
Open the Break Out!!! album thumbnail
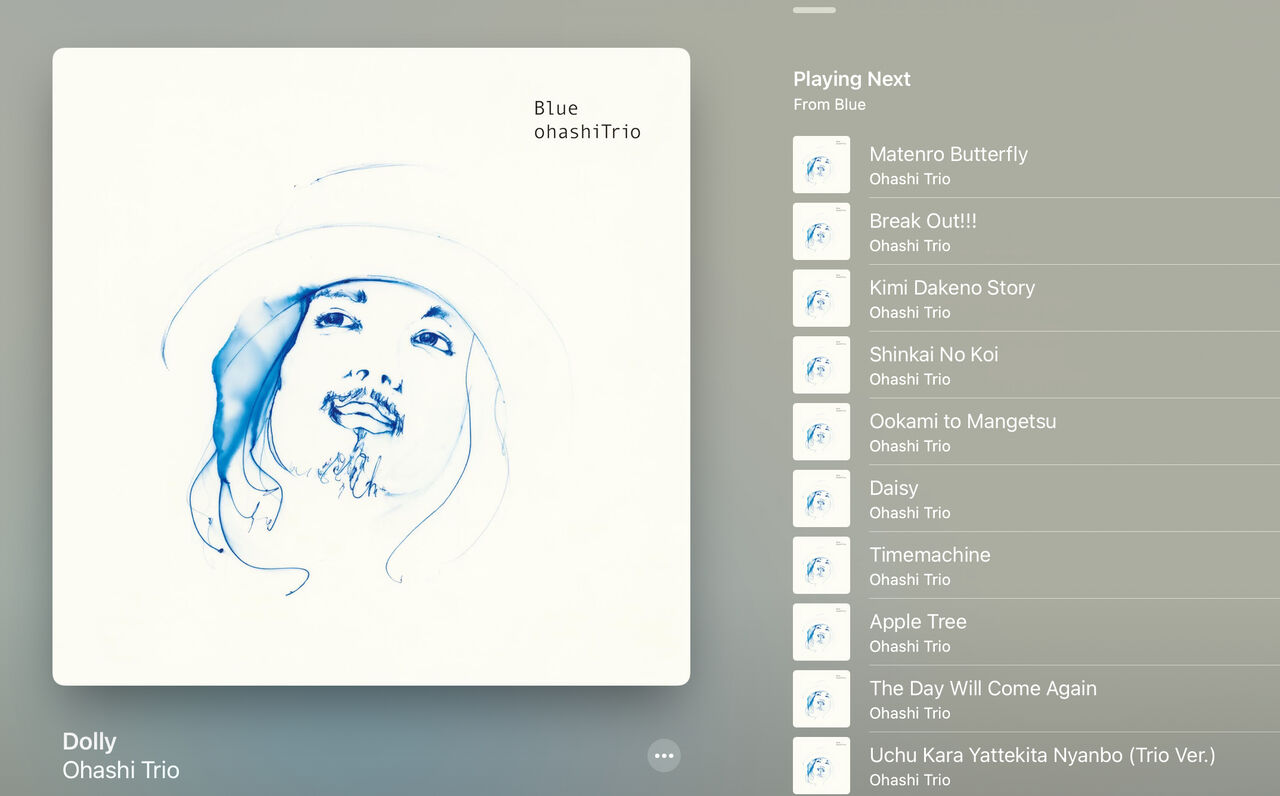point(821,232)
